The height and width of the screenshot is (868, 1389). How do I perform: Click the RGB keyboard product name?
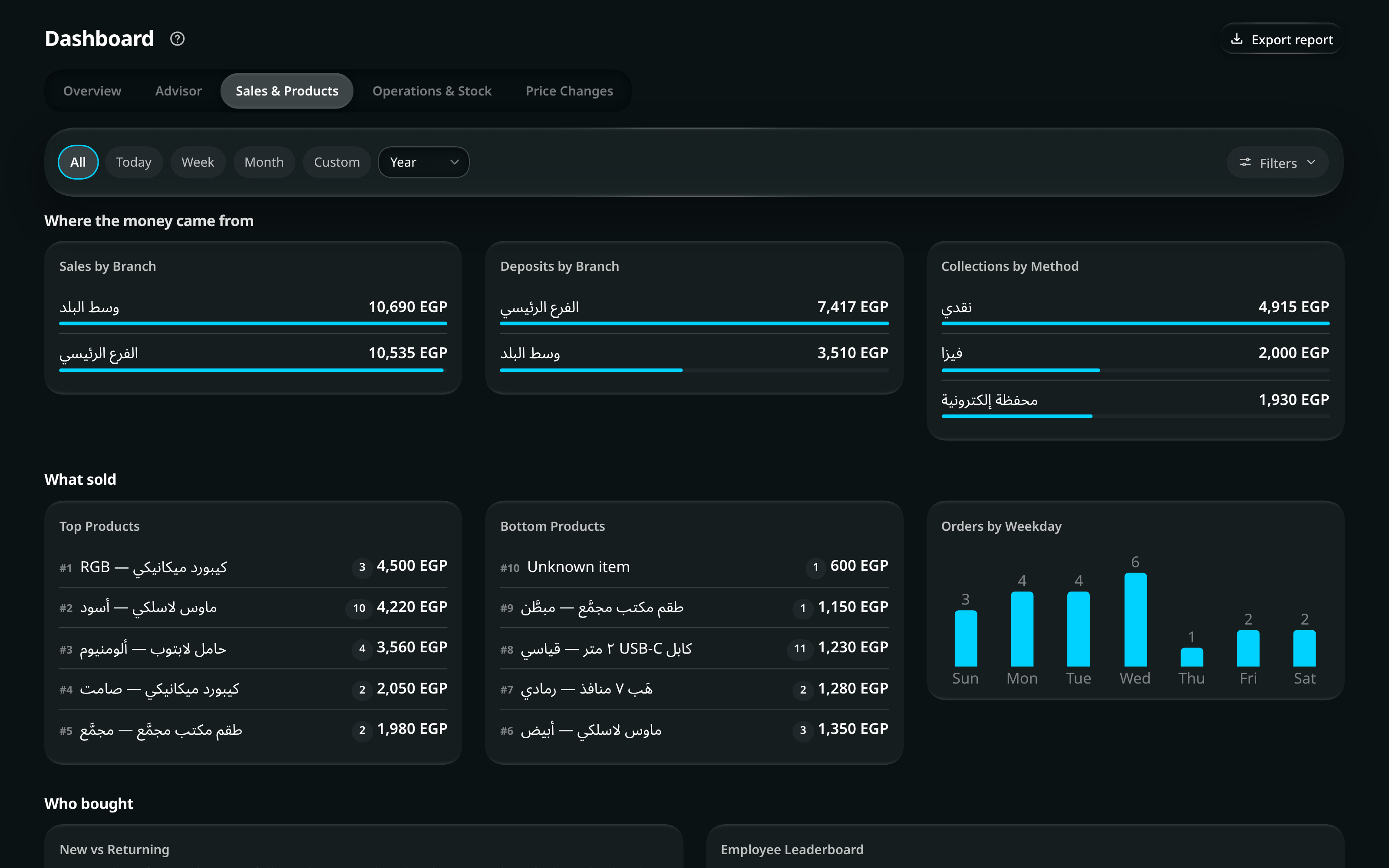(x=153, y=567)
